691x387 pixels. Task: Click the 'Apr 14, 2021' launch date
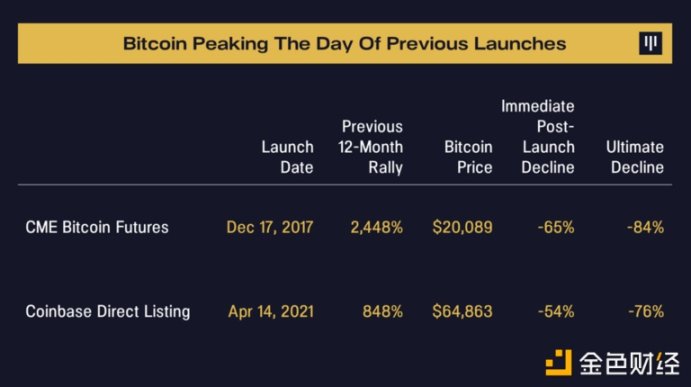(271, 312)
